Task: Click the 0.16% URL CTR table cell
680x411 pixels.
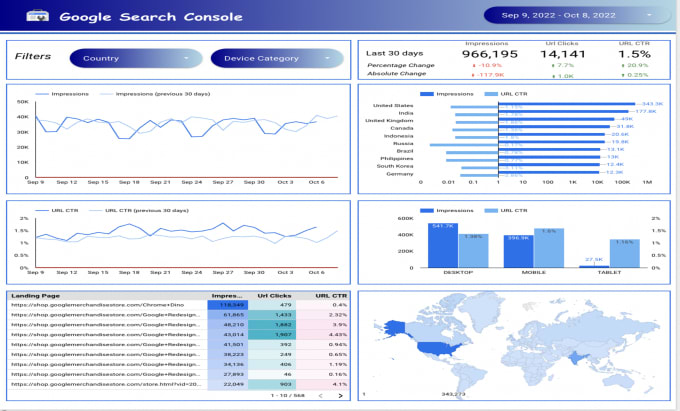Action: (x=323, y=374)
